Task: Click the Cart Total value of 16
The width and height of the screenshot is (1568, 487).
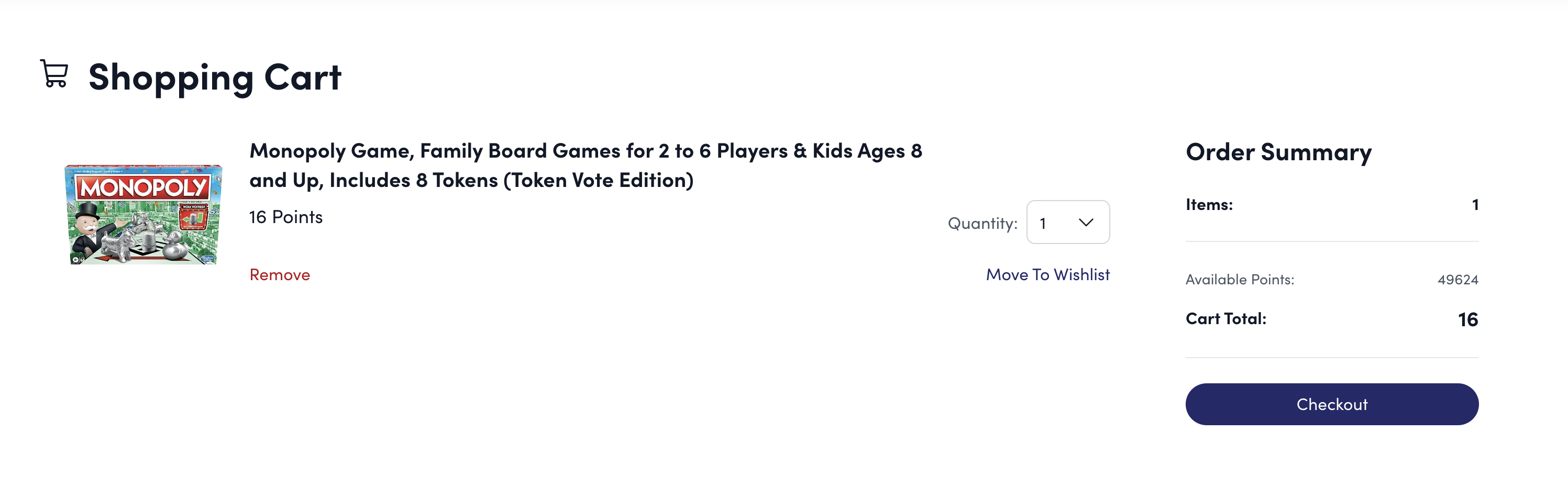Action: tap(1467, 319)
